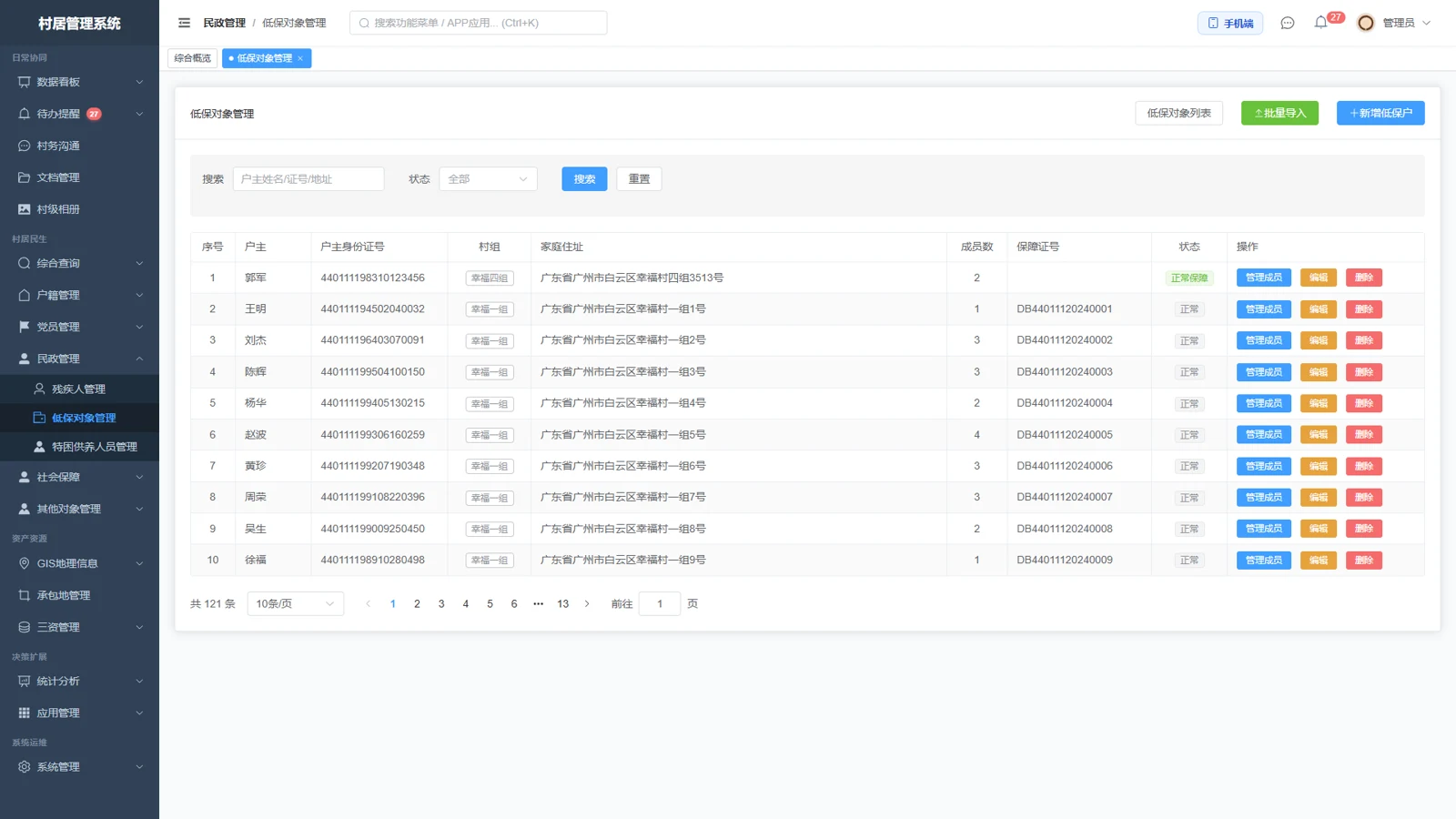This screenshot has height=819, width=1456.
Task: Open 综合查询 search item in sidebar
Action: click(x=79, y=263)
